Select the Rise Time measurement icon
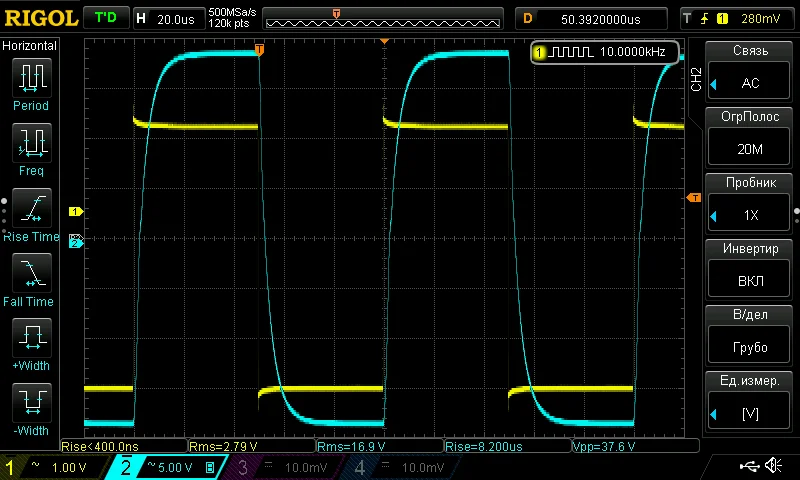The width and height of the screenshot is (800, 480). click(x=31, y=208)
